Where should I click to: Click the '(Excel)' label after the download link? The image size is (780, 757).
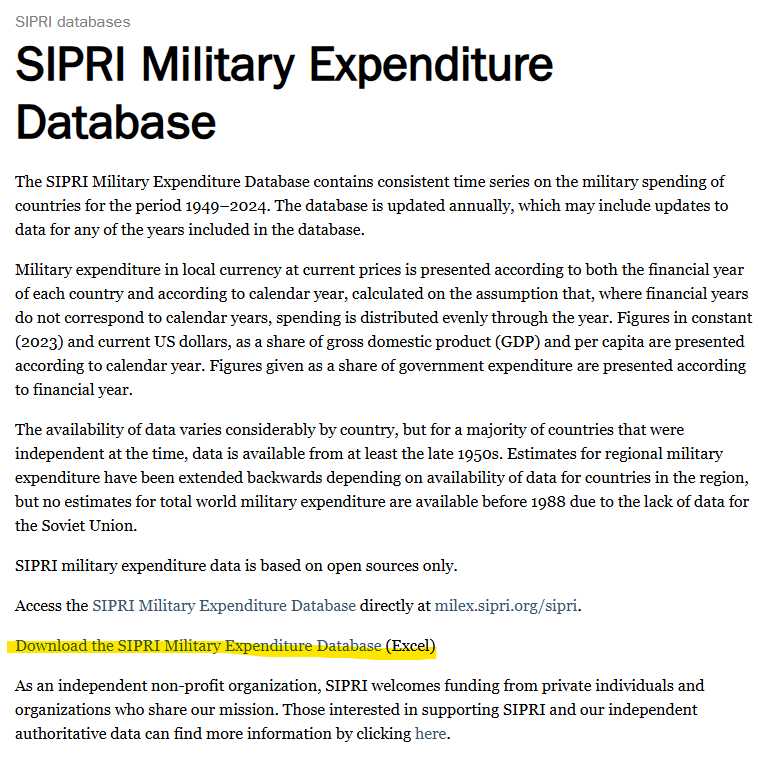411,646
